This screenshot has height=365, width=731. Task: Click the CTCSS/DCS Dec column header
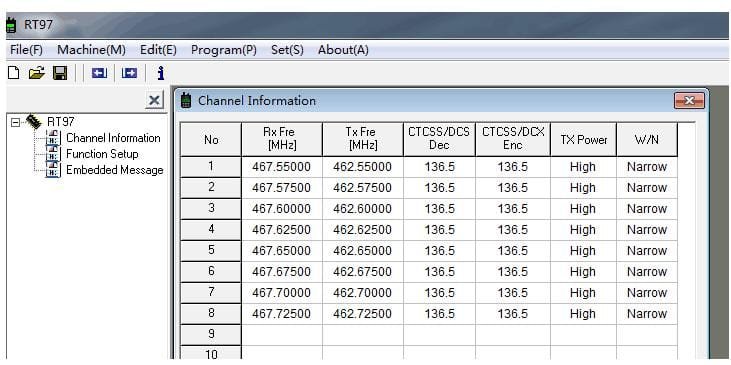point(439,139)
